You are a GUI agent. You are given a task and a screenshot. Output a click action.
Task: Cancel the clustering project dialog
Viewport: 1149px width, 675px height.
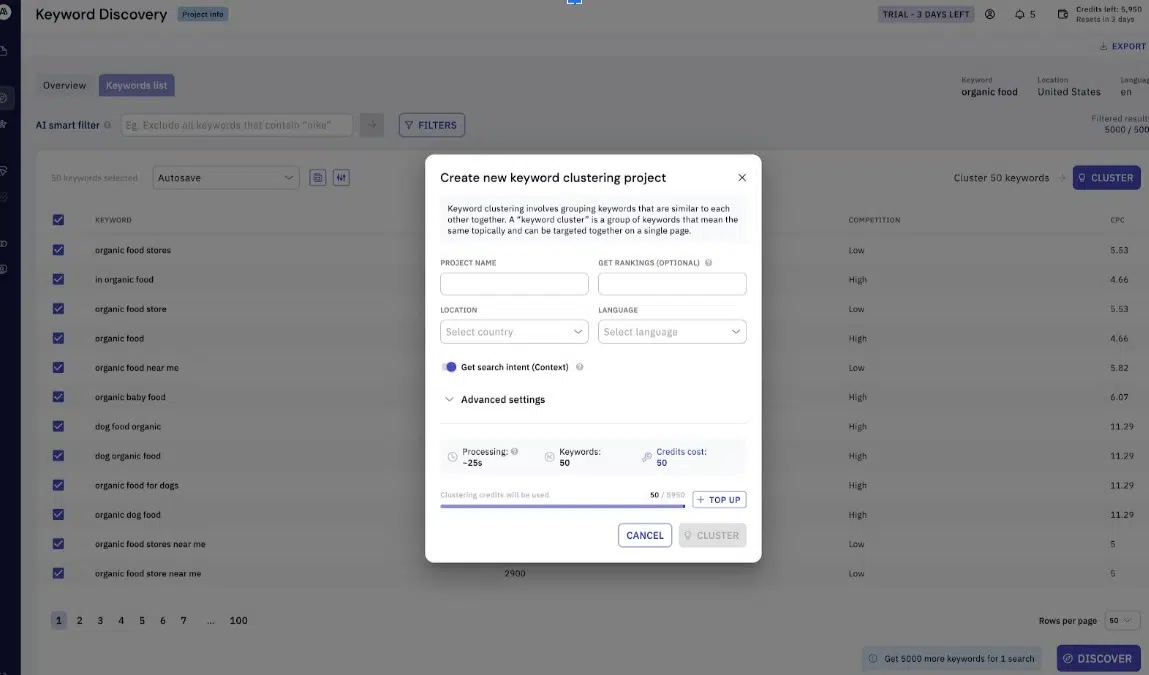(644, 535)
